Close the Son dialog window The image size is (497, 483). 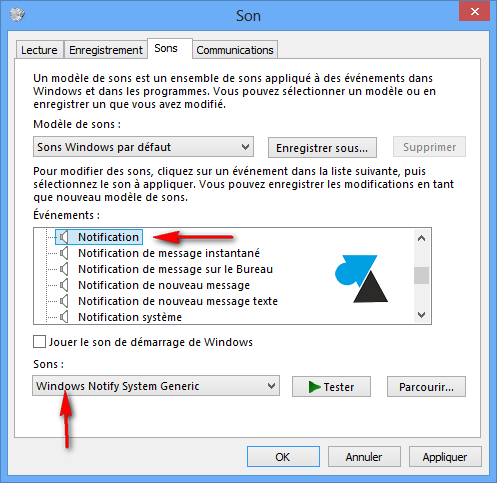[474, 12]
